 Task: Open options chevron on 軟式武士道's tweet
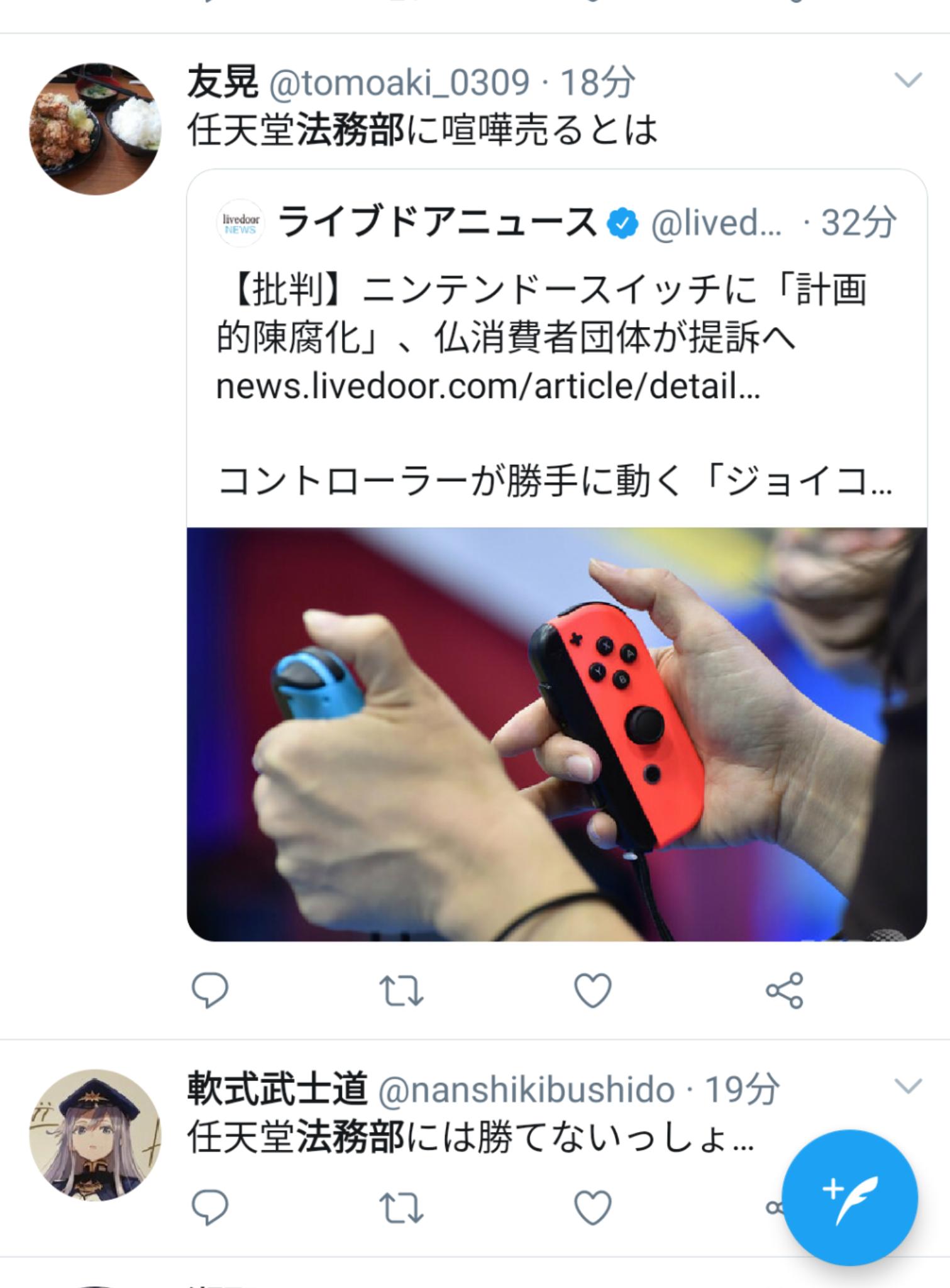point(907,1086)
